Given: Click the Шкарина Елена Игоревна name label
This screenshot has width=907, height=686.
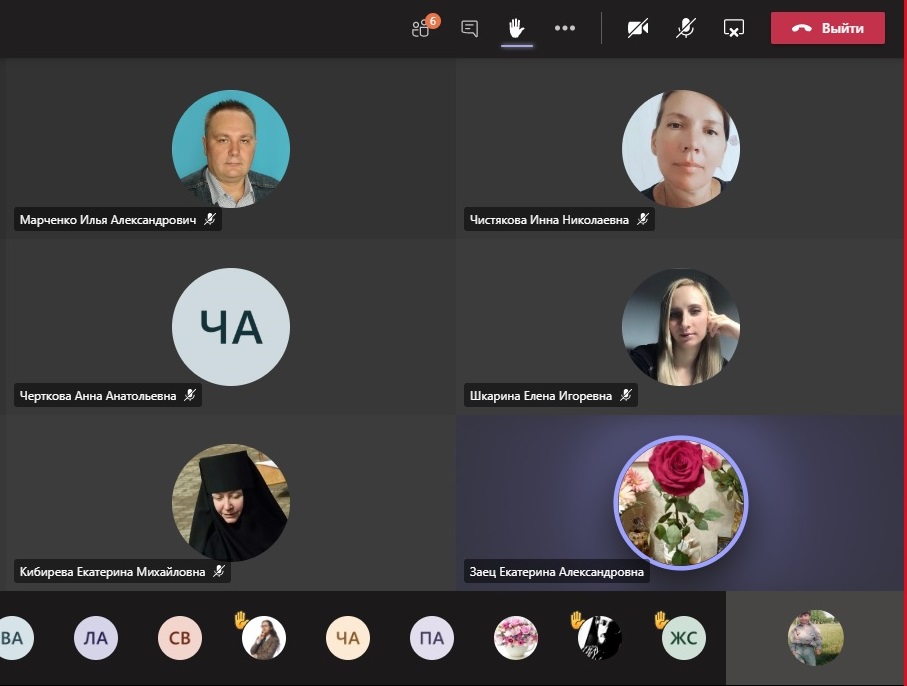Looking at the screenshot, I should point(540,395).
